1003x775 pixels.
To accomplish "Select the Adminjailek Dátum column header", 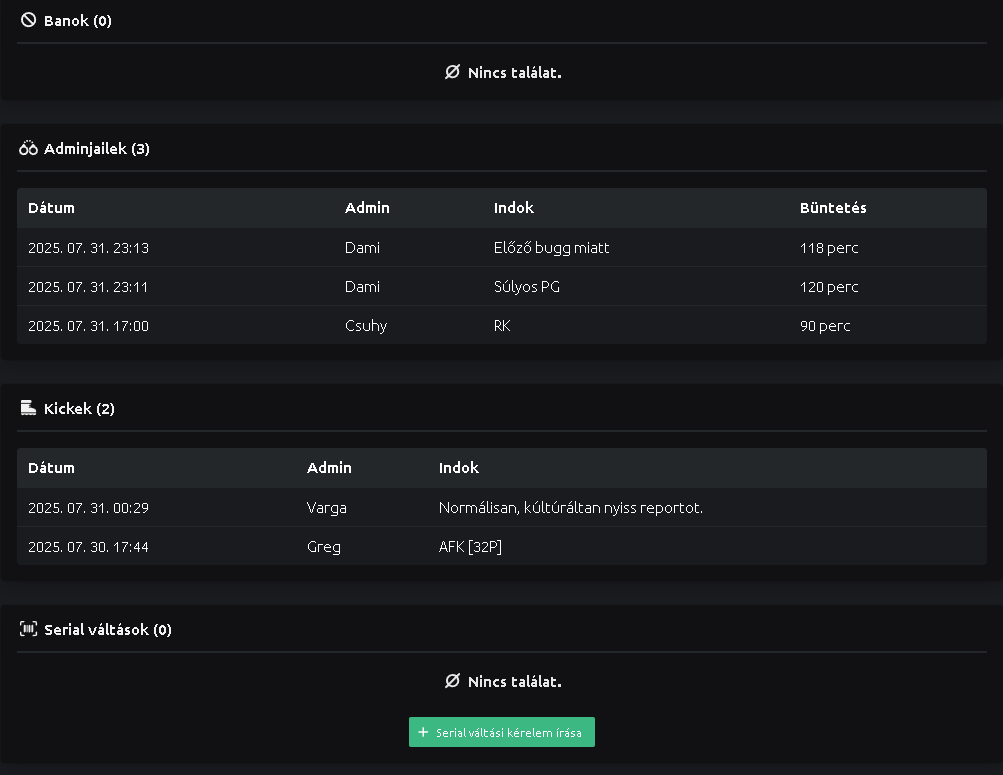I will [51, 208].
